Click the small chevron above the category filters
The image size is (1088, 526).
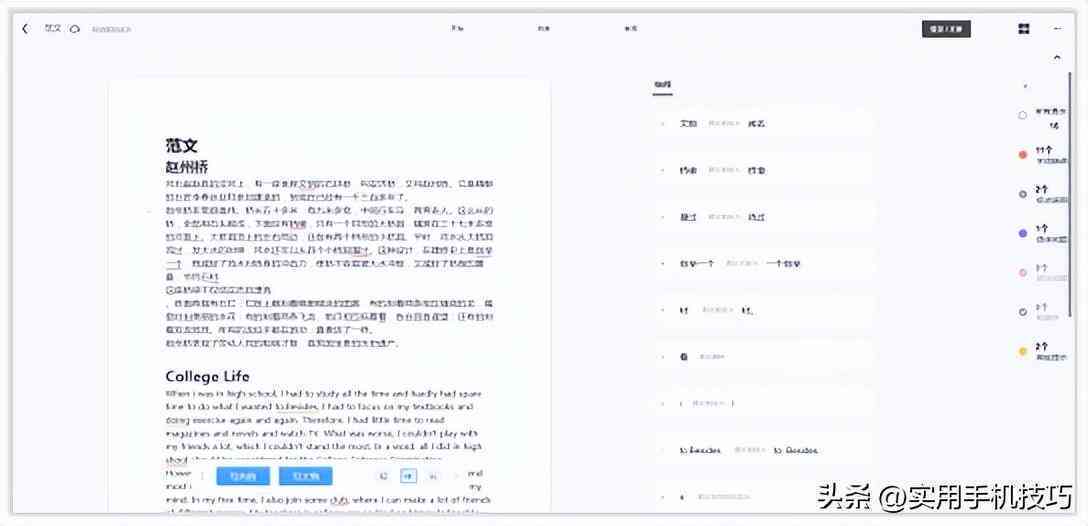(x=1026, y=87)
